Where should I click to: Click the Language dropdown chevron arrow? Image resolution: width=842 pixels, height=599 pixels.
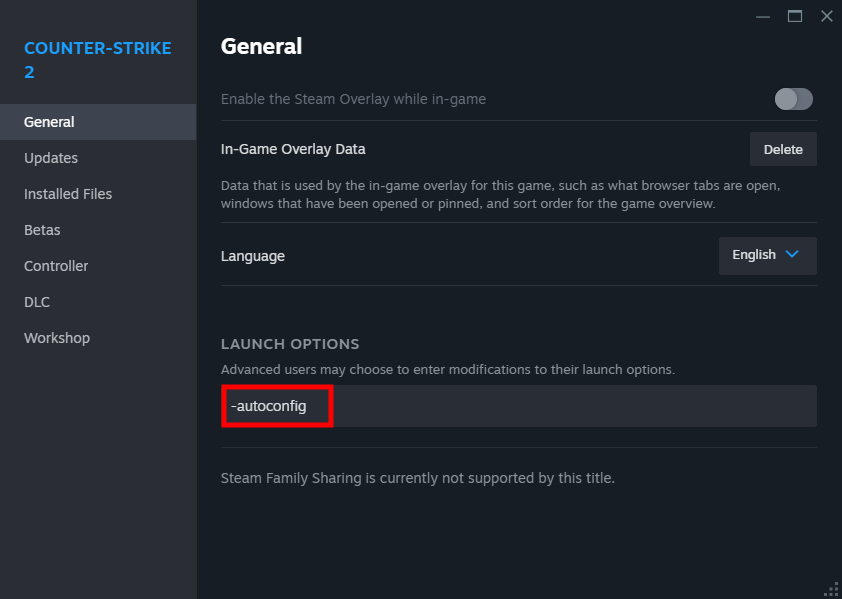[793, 255]
